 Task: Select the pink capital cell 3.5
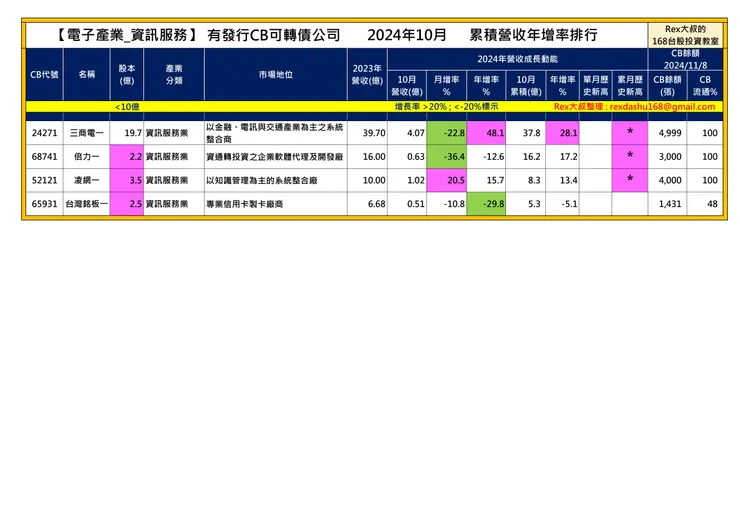(x=126, y=180)
